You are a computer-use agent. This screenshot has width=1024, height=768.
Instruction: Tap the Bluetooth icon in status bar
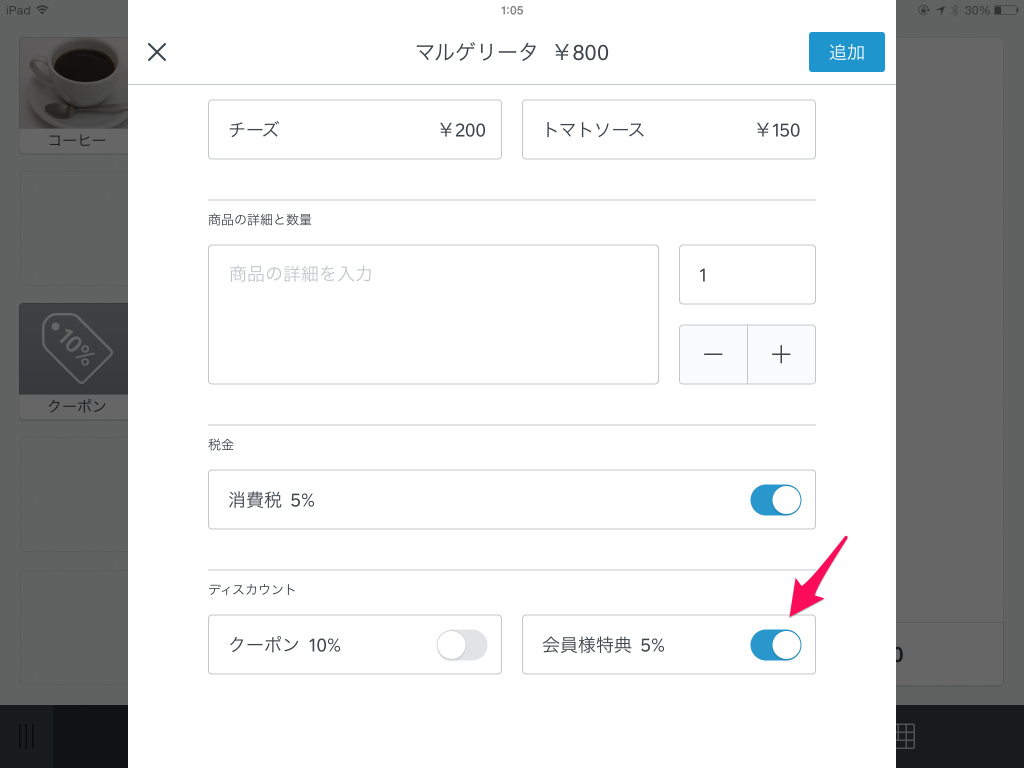(955, 10)
